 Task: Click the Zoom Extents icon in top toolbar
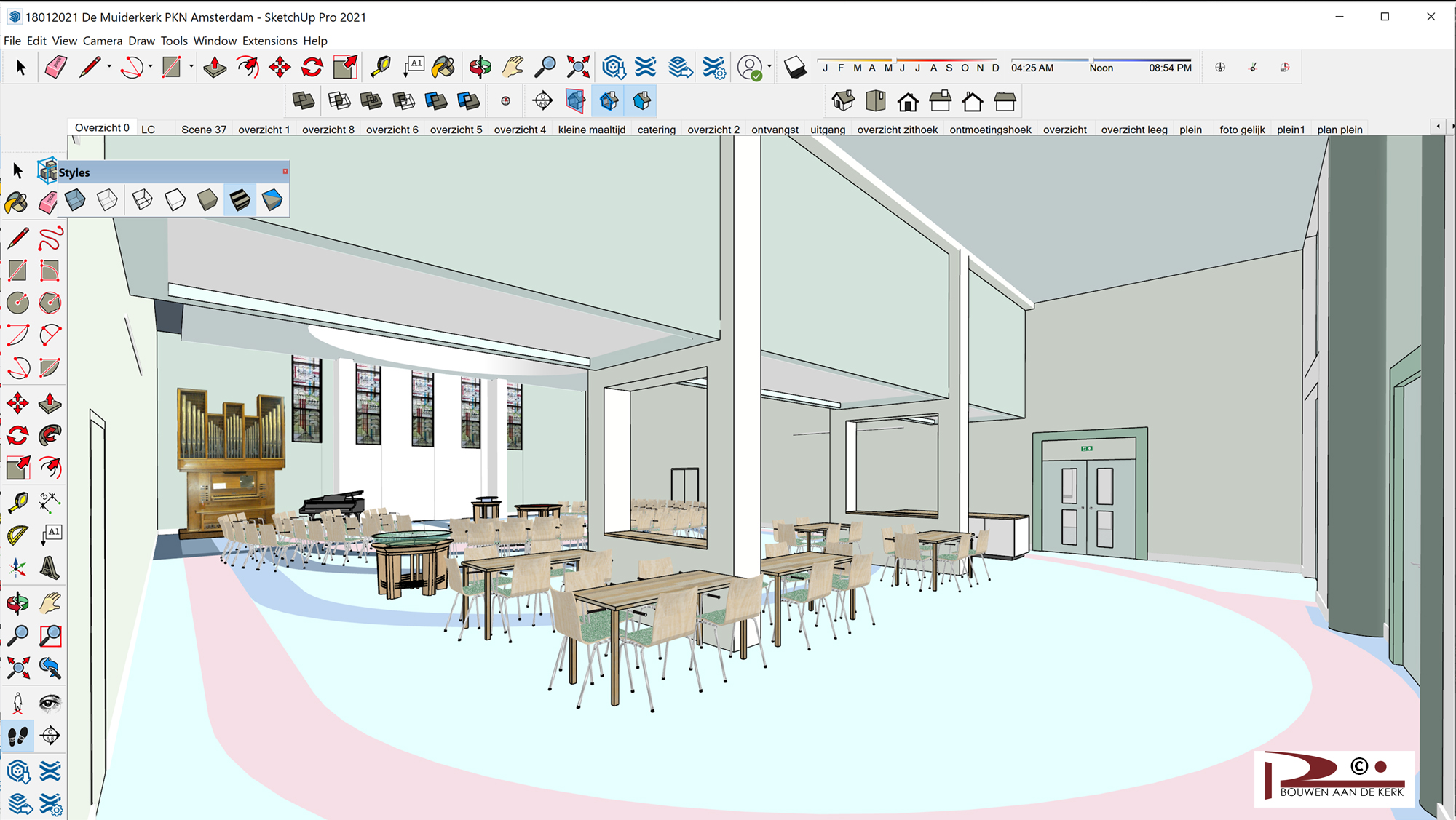coord(578,68)
